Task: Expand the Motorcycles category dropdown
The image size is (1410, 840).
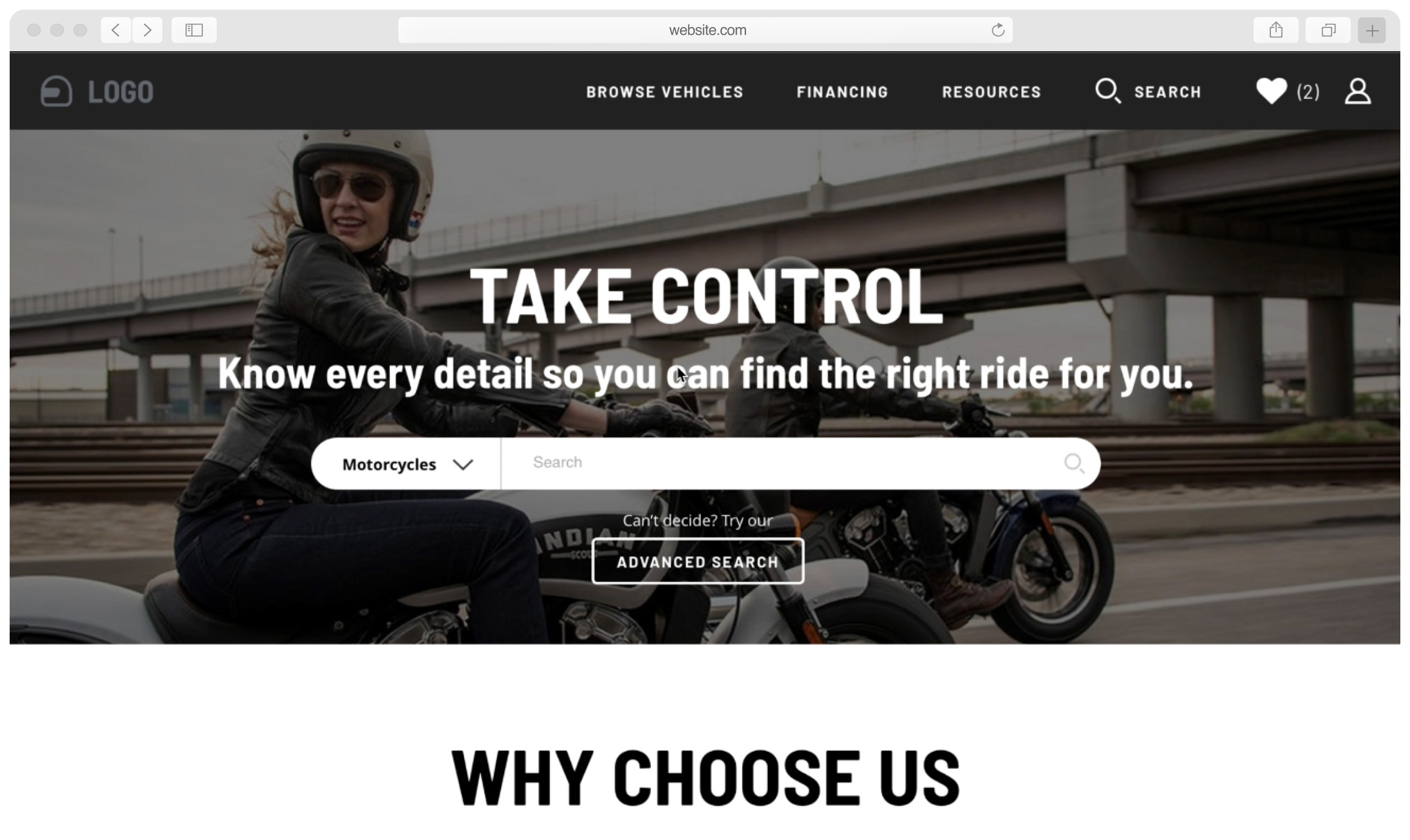Action: coord(406,464)
